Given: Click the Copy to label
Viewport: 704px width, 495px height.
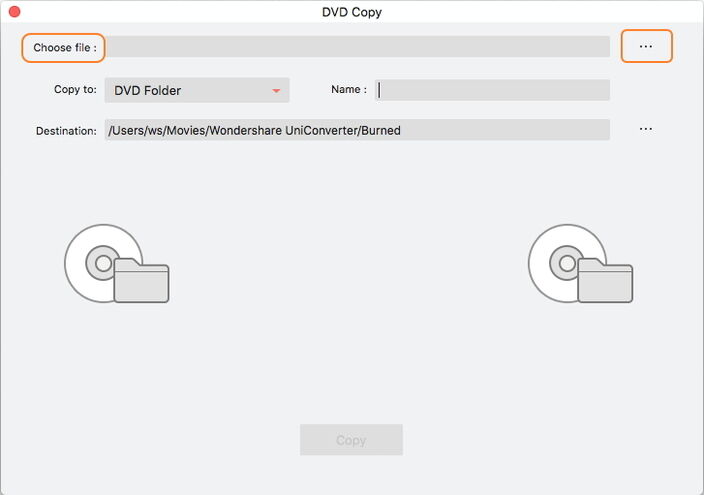Looking at the screenshot, I should 75,90.
